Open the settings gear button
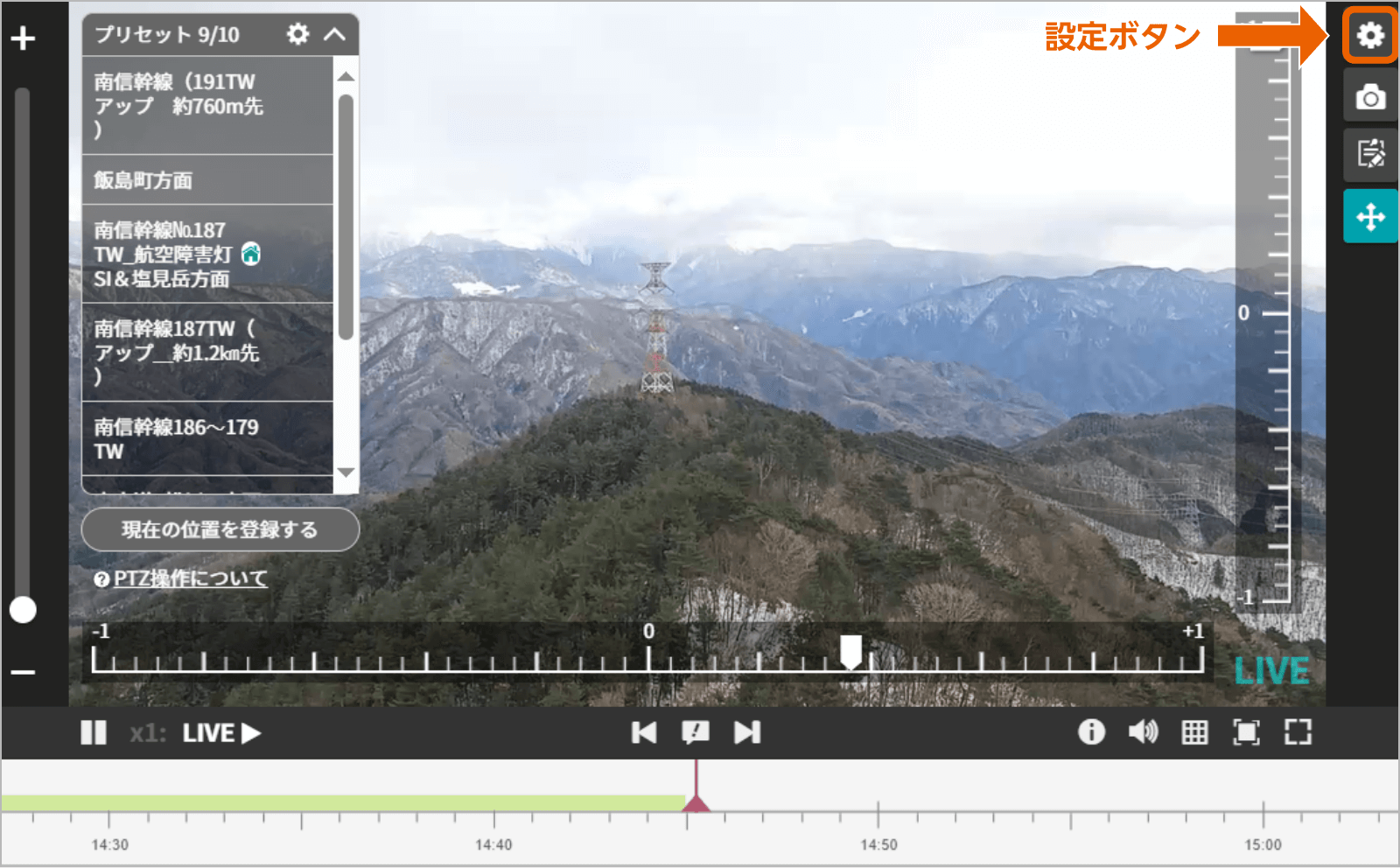1400x868 pixels. pos(1370,35)
